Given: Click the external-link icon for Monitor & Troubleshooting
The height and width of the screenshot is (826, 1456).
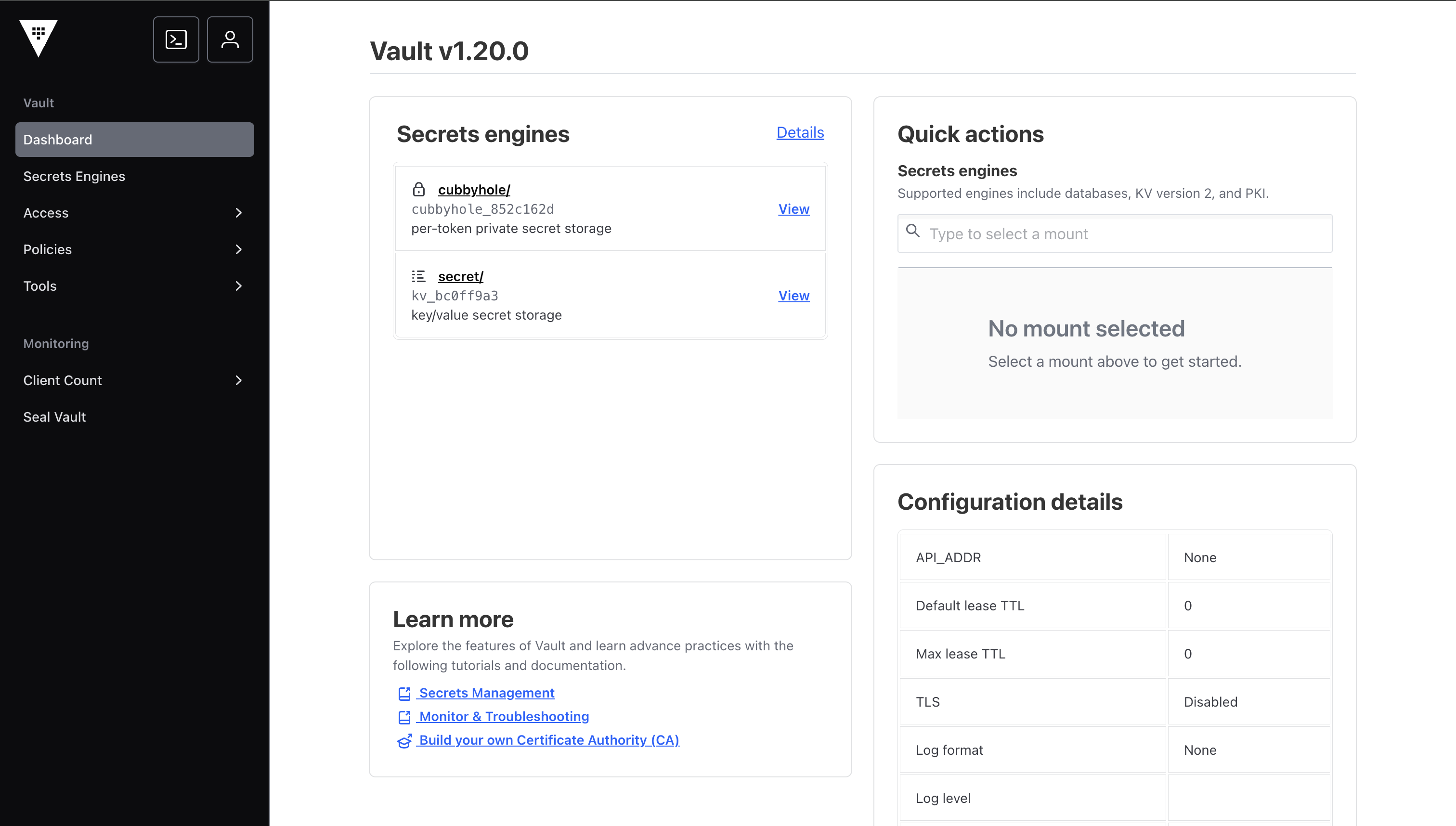Looking at the screenshot, I should pyautogui.click(x=404, y=717).
